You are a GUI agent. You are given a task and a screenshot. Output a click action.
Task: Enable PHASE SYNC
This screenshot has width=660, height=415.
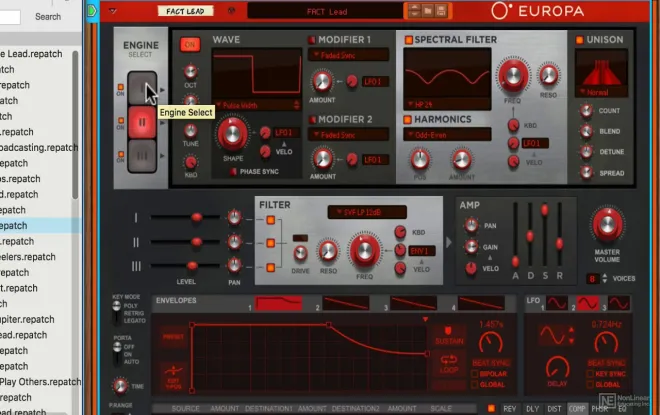click(x=233, y=172)
